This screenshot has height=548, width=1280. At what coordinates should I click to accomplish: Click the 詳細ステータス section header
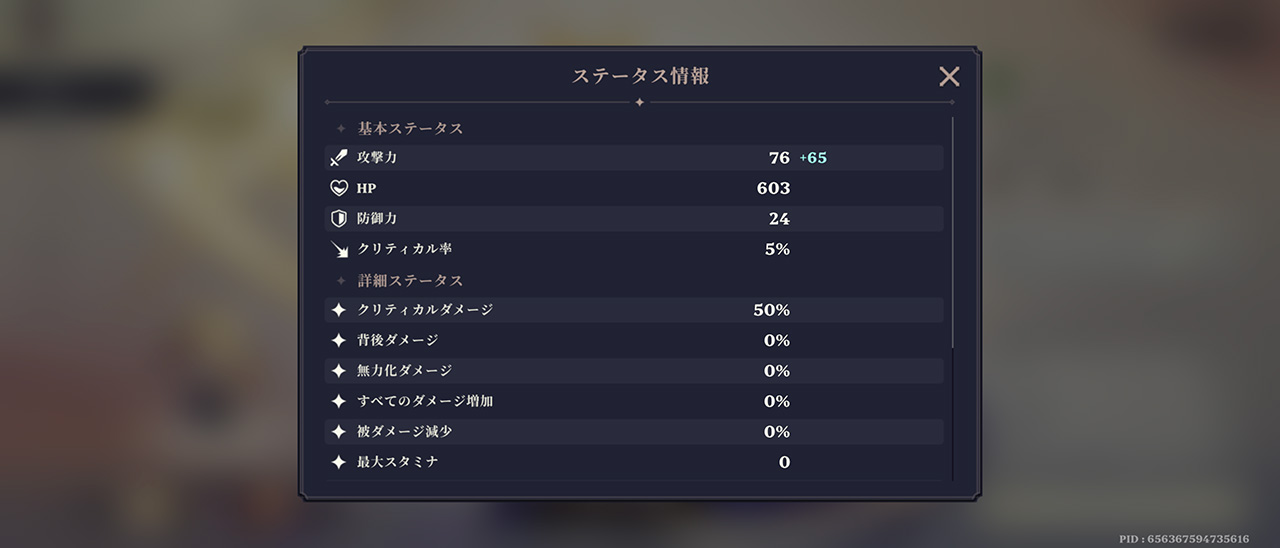coord(410,280)
